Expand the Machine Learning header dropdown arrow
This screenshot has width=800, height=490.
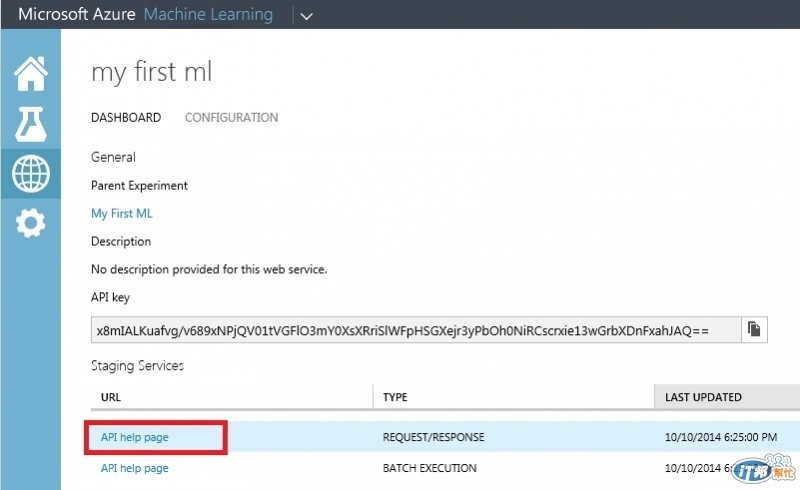click(x=306, y=16)
